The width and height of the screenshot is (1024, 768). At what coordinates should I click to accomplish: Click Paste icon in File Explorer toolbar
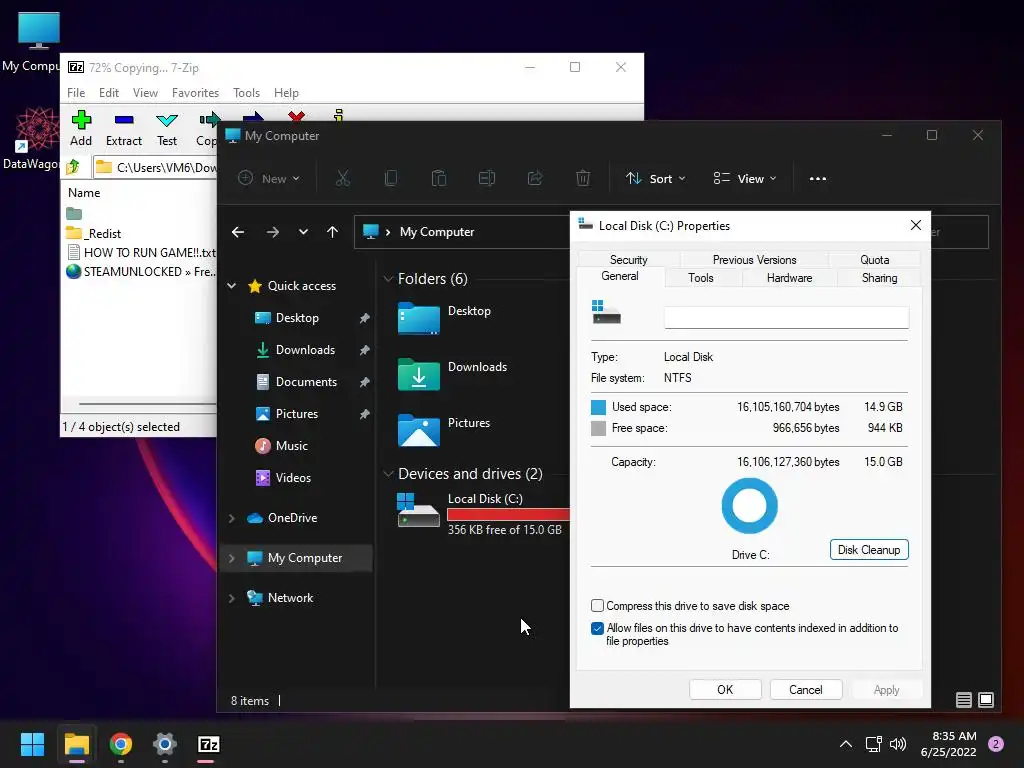click(x=439, y=178)
